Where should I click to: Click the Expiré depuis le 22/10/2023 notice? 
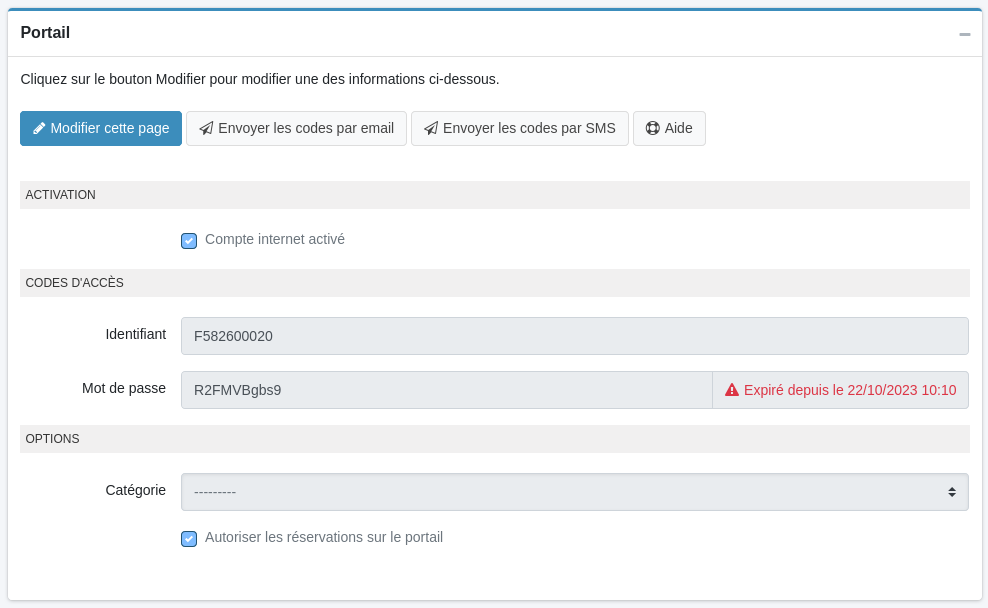849,390
